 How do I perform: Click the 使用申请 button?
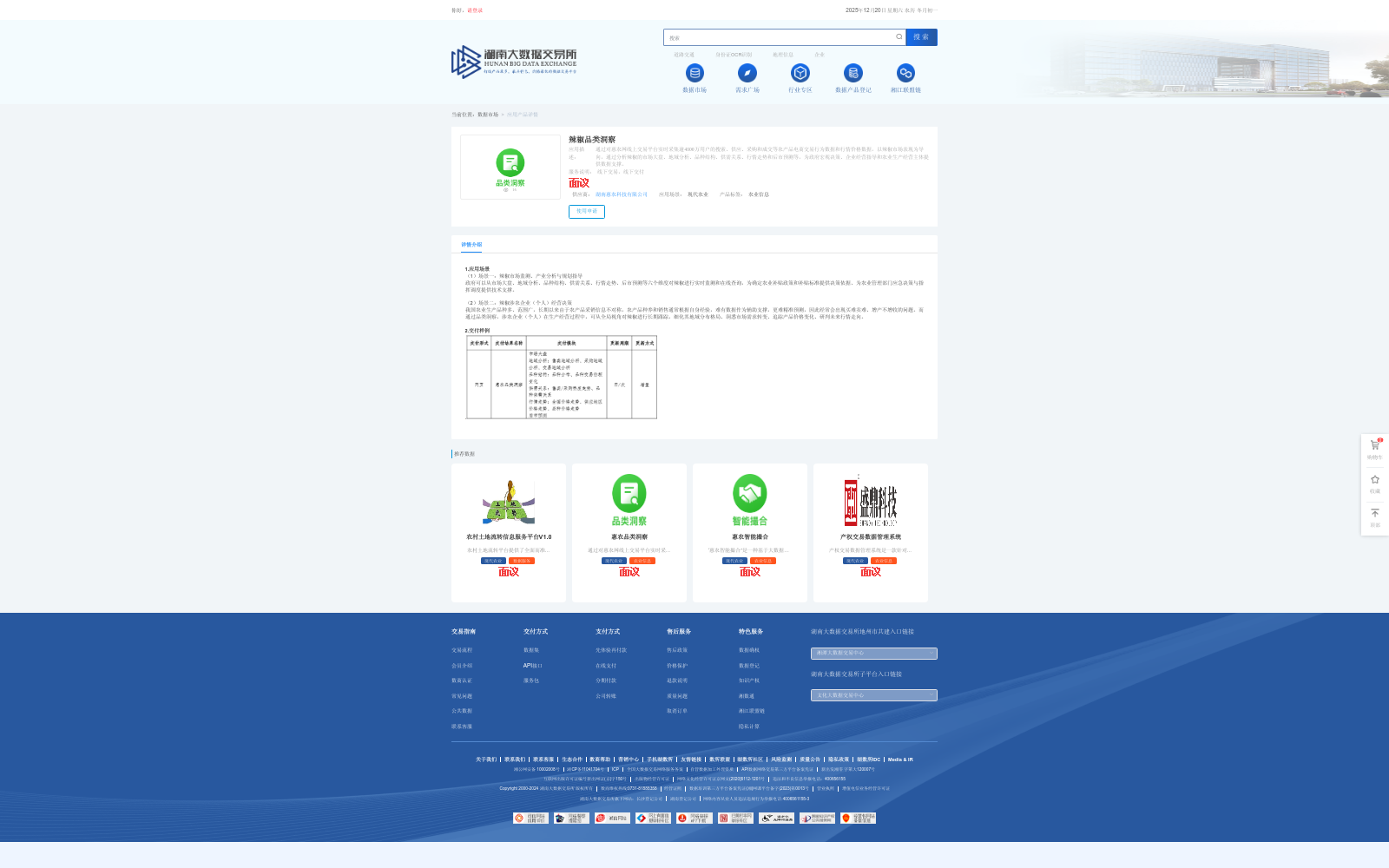(x=587, y=211)
